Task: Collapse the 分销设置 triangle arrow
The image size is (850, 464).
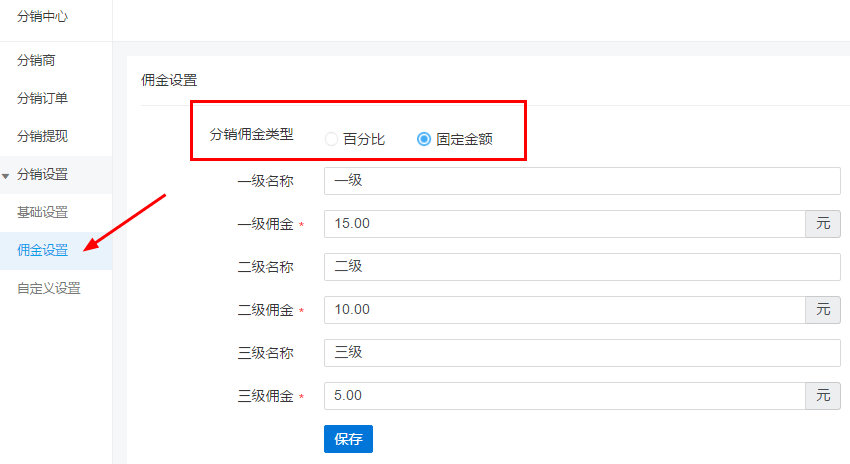Action: [x=6, y=175]
